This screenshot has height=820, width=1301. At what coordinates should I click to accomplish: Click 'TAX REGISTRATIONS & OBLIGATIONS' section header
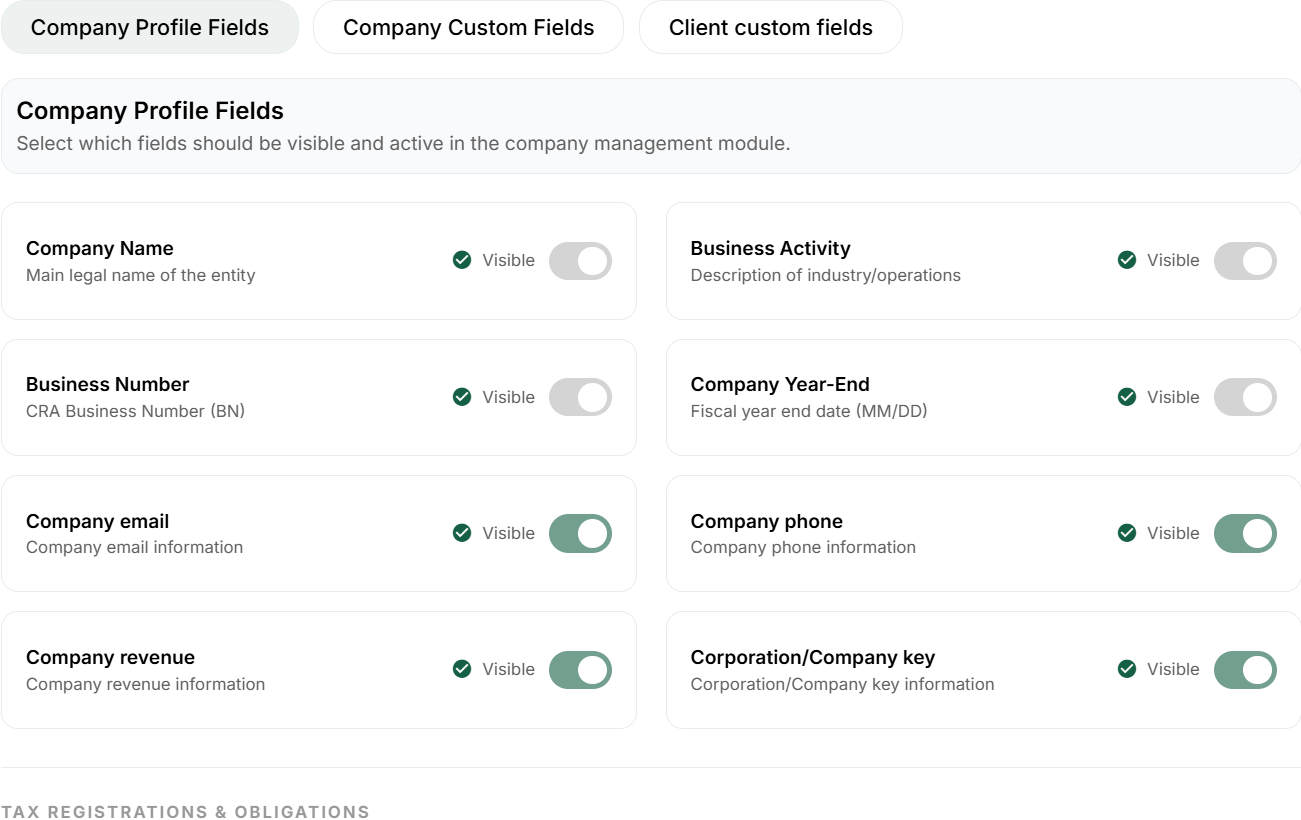185,811
